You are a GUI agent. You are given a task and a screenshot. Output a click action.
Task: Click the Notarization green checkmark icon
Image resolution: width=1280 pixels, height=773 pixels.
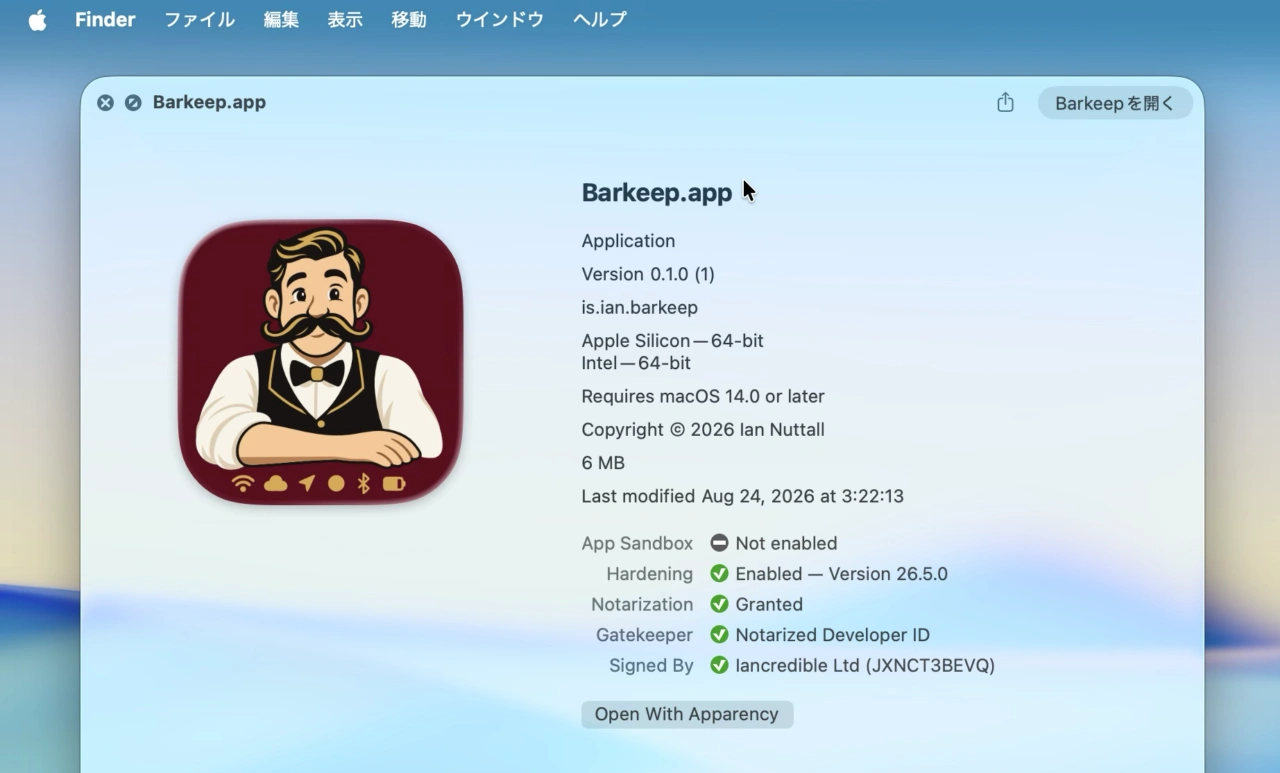click(719, 604)
